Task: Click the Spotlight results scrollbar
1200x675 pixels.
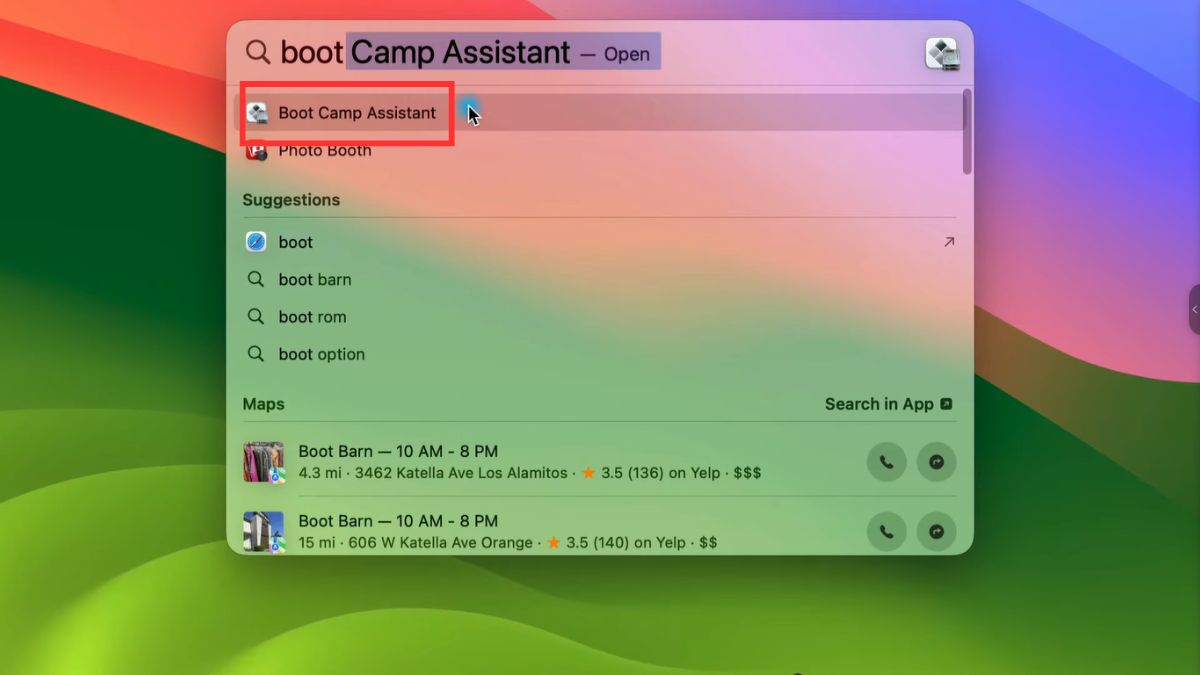Action: pos(967,132)
